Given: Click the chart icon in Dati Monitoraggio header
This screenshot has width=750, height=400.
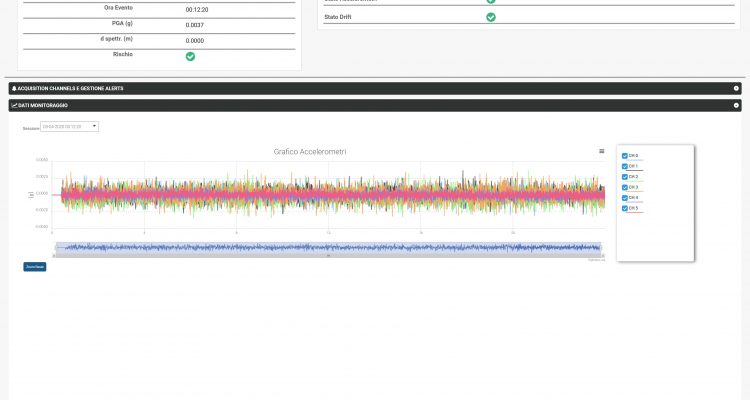Looking at the screenshot, I should pos(14,105).
